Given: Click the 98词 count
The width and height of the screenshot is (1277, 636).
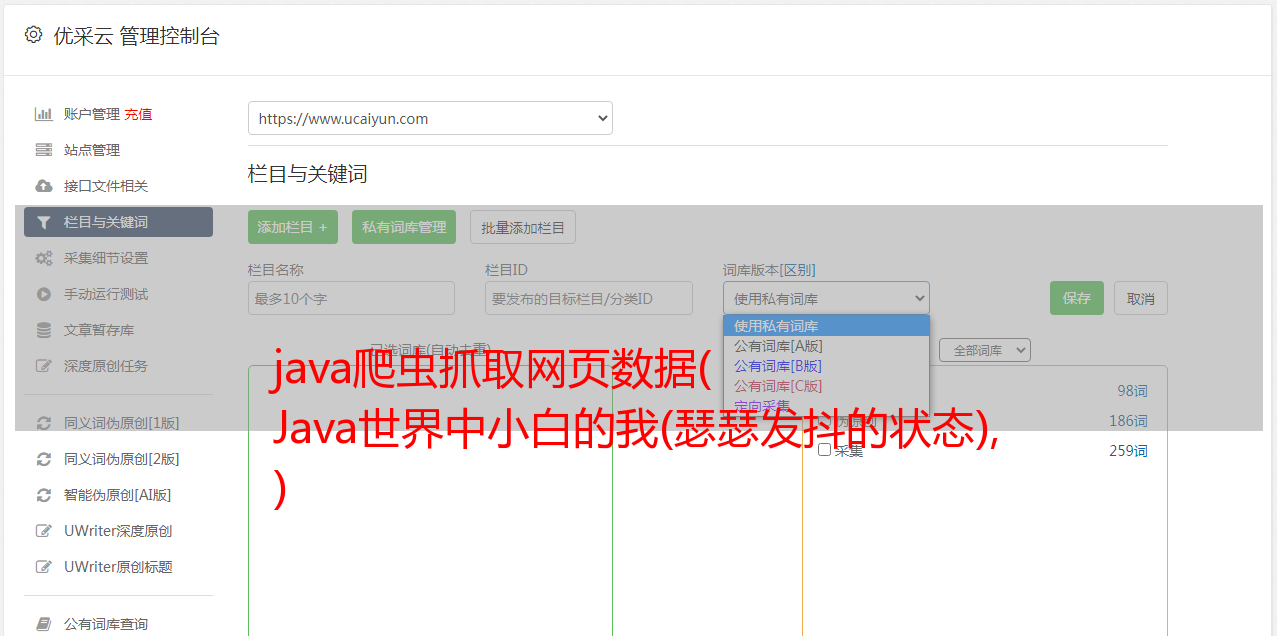Looking at the screenshot, I should (1132, 391).
